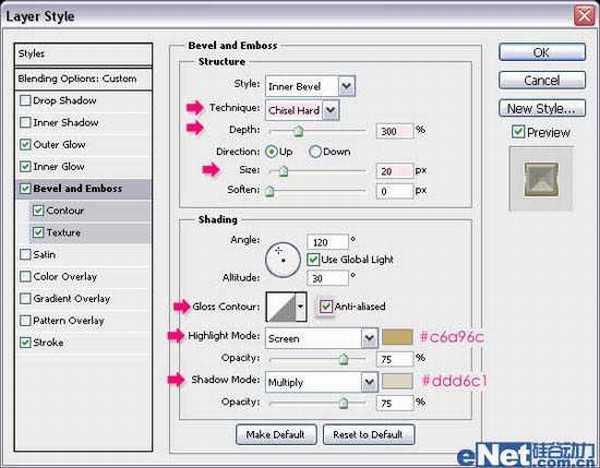
Task: Click the Gloss Contour curve thumbnail
Action: 280,306
